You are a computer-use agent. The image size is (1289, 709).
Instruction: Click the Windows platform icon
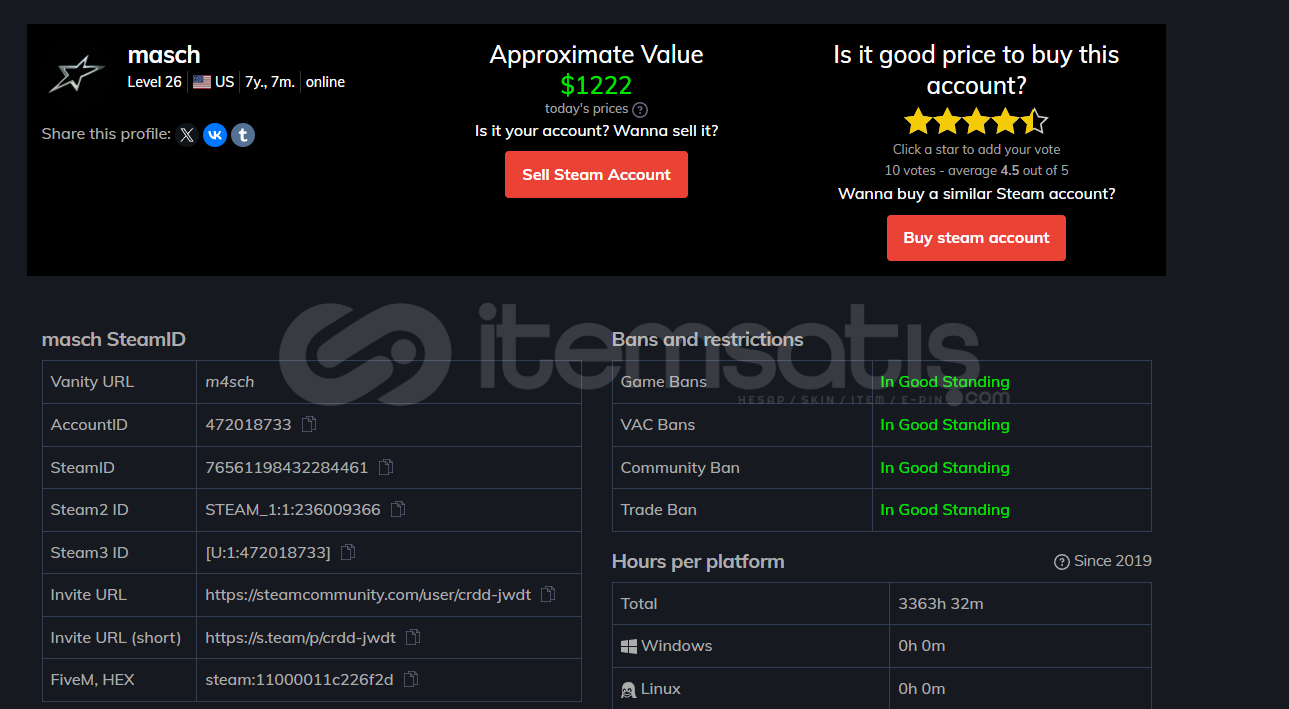629,646
